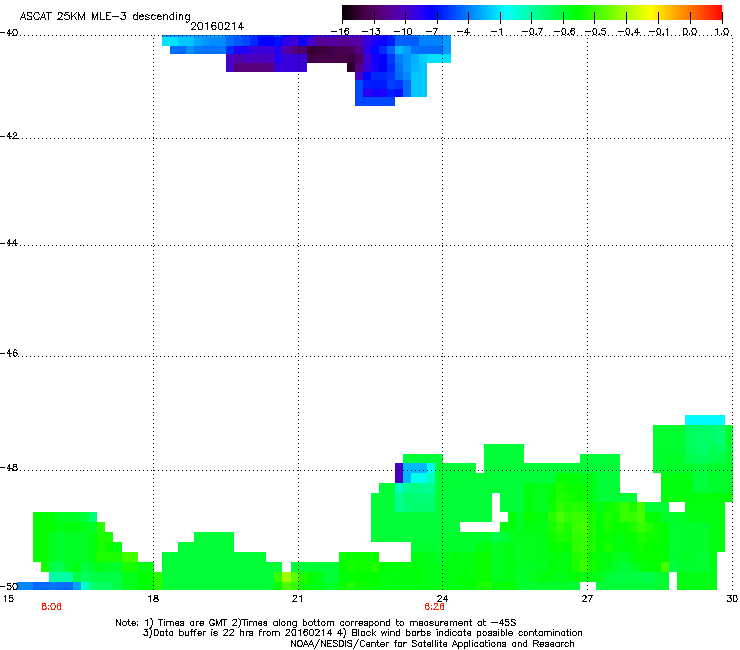The image size is (740, 650).
Task: Click the 'Note: 1) Times are GMT' line
Action: 316,623
